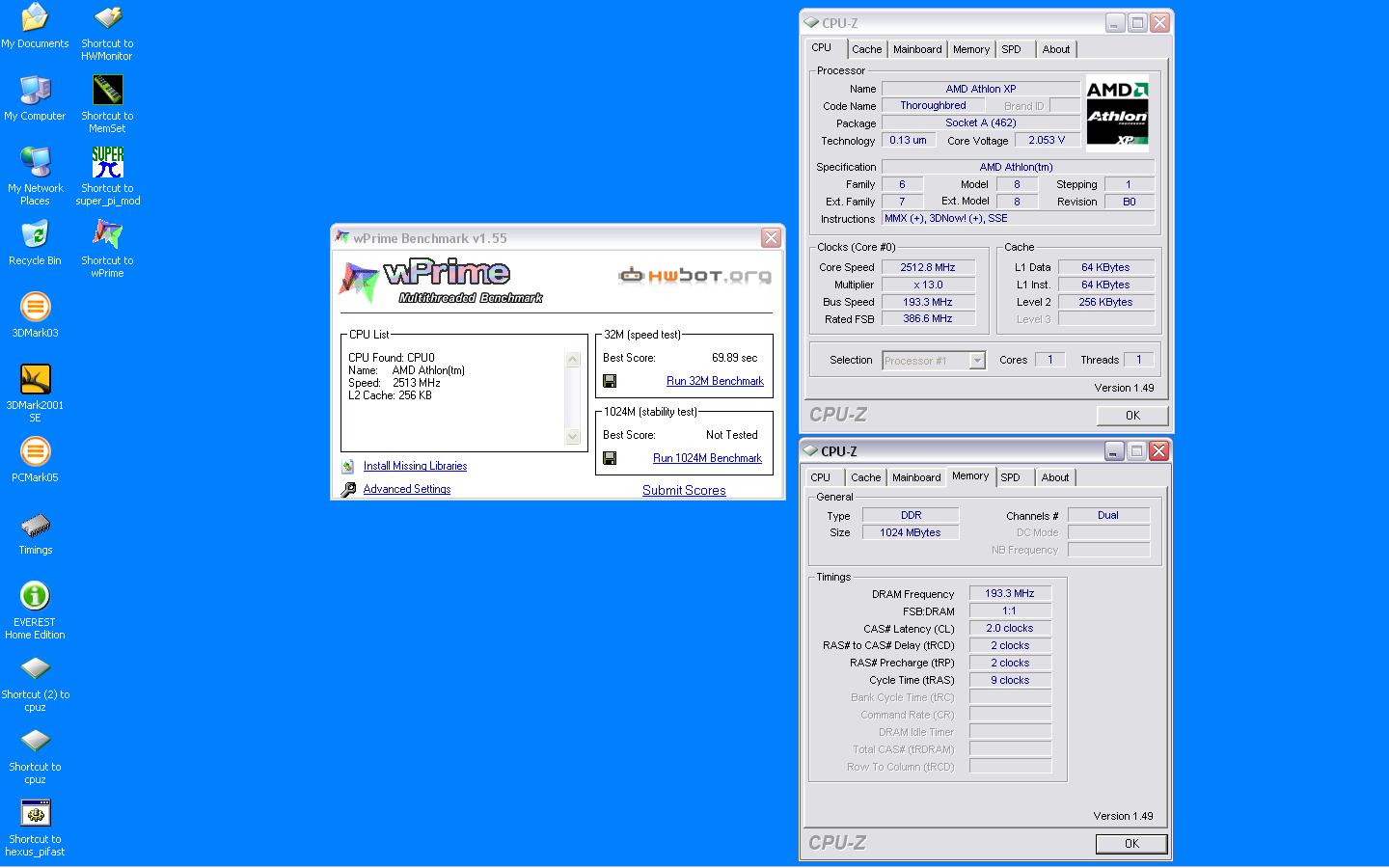Click the Install Missing Libraries icon
1389x868 pixels.
coord(348,466)
